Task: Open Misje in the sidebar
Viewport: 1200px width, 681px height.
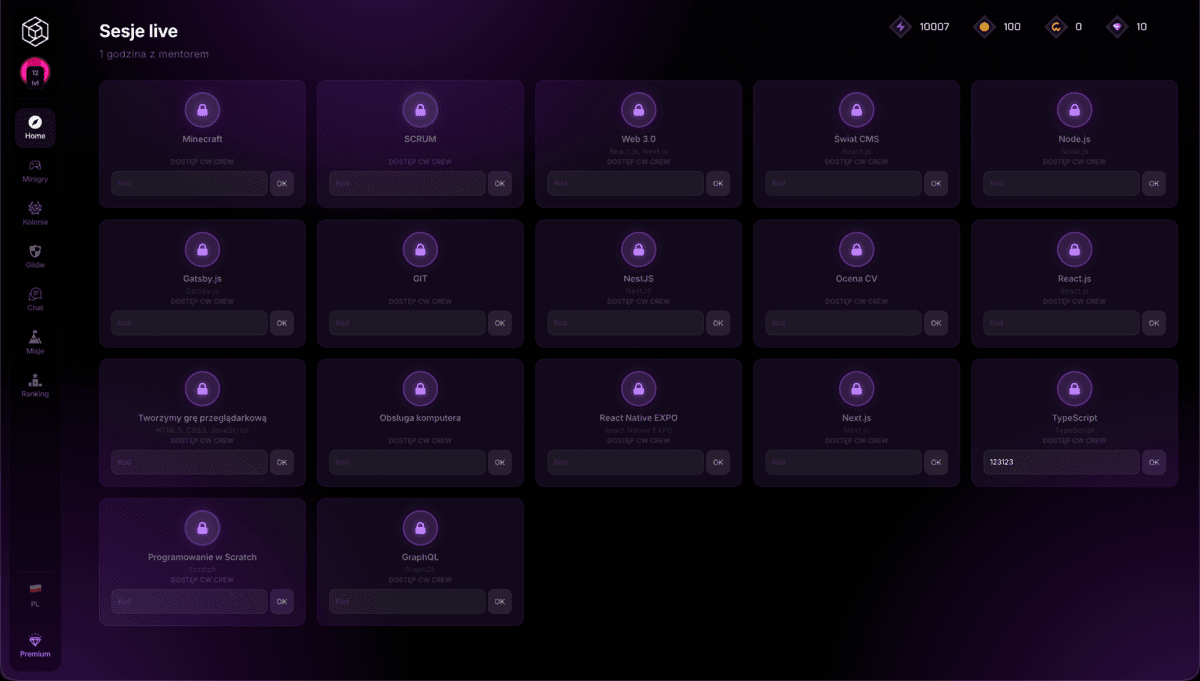Action: pos(35,342)
